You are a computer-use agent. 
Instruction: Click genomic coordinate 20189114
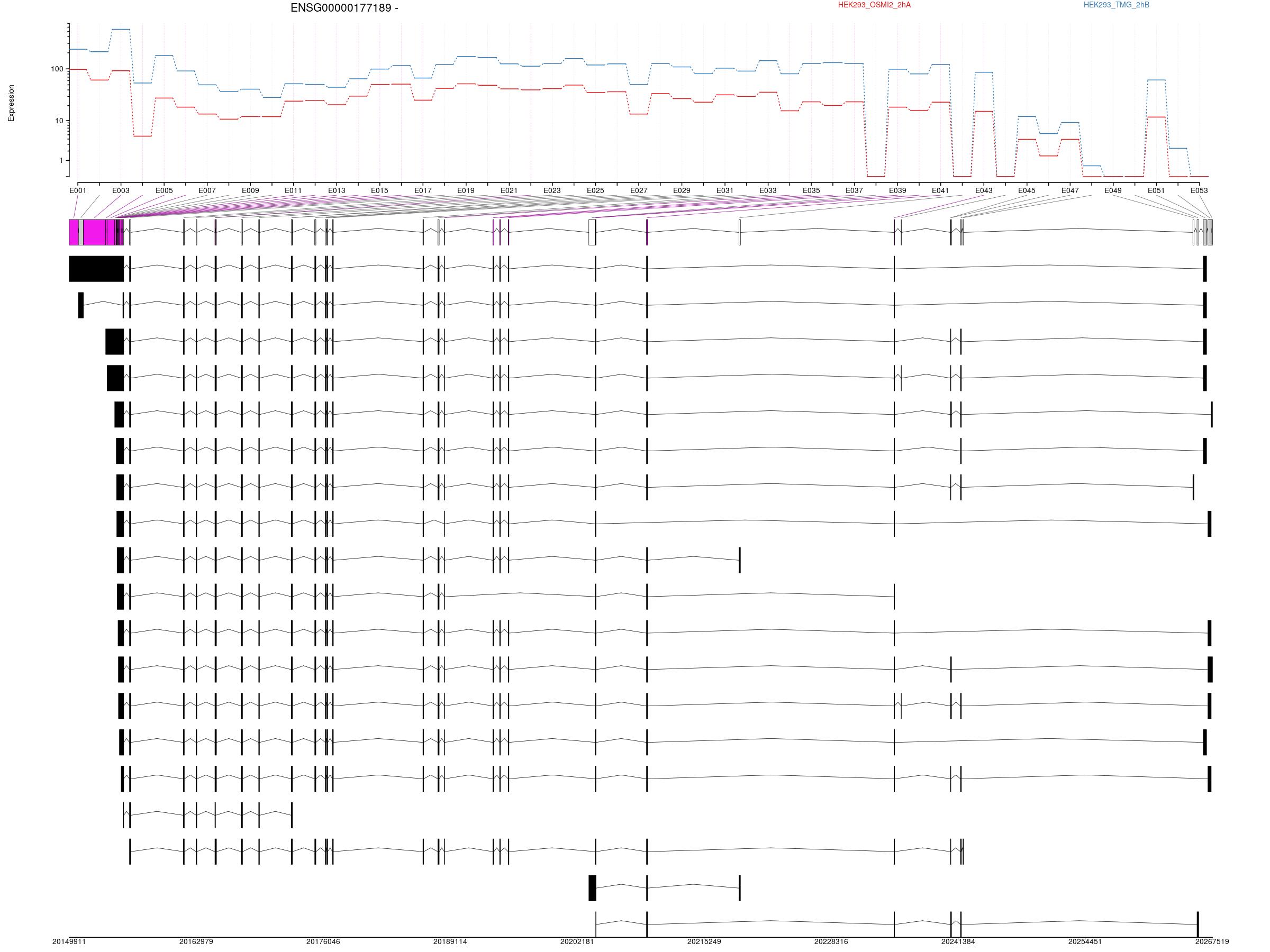point(450,941)
